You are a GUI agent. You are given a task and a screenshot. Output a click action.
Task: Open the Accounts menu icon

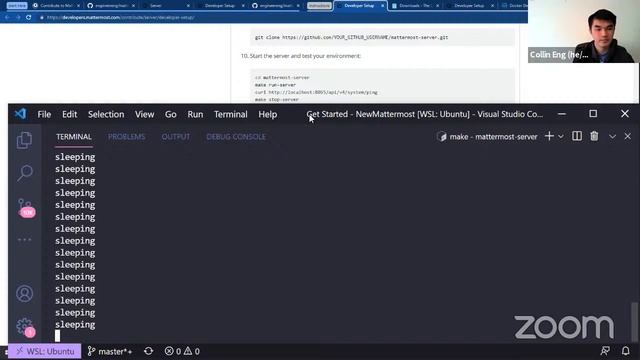[24, 293]
